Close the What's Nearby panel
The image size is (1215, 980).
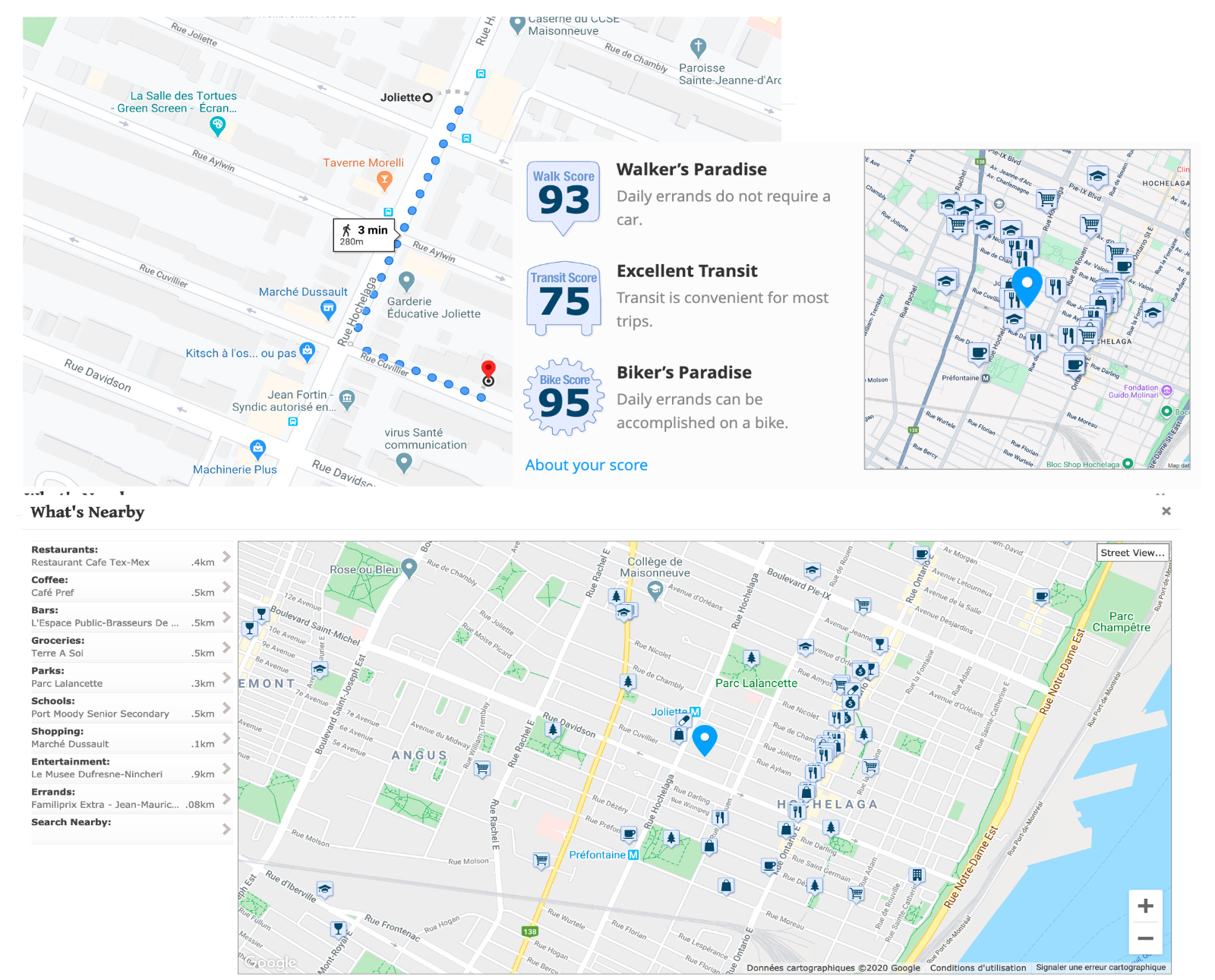[x=1166, y=512]
